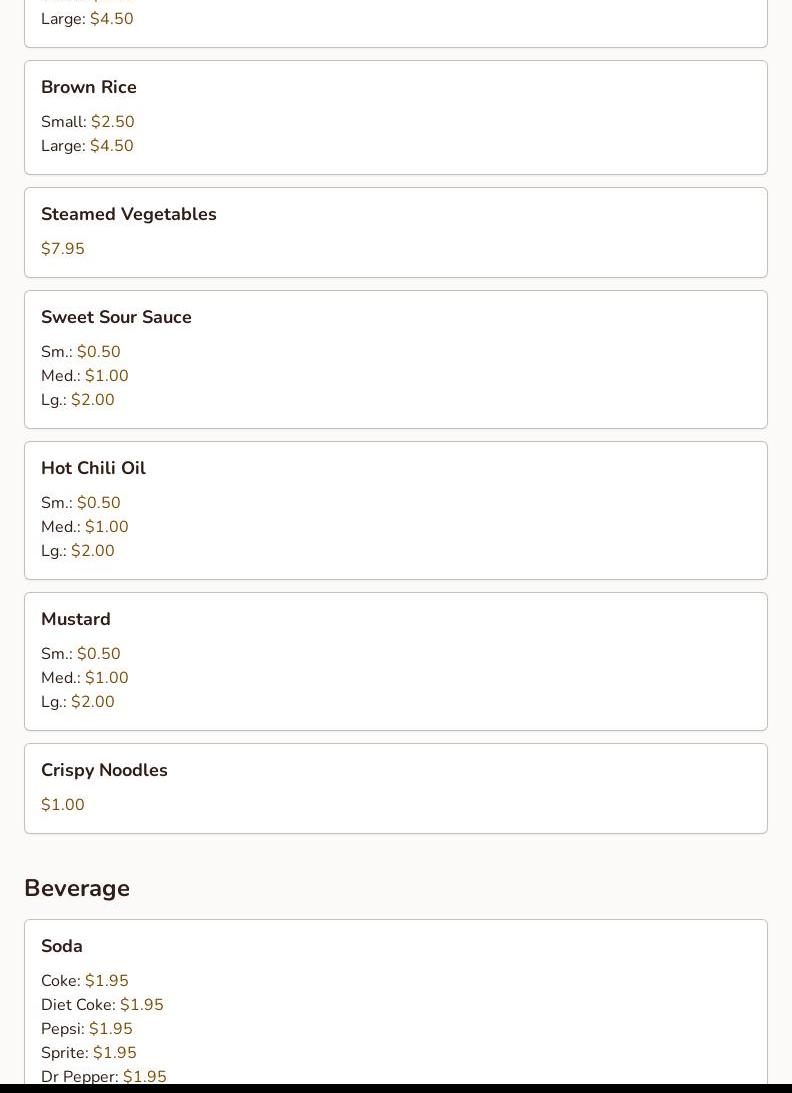Click the Steamed Vegetables $7.95 price
Image resolution: width=792 pixels, height=1093 pixels.
[x=63, y=249]
